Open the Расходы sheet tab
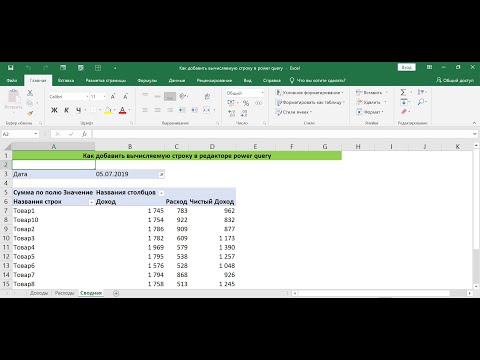 [64, 293]
